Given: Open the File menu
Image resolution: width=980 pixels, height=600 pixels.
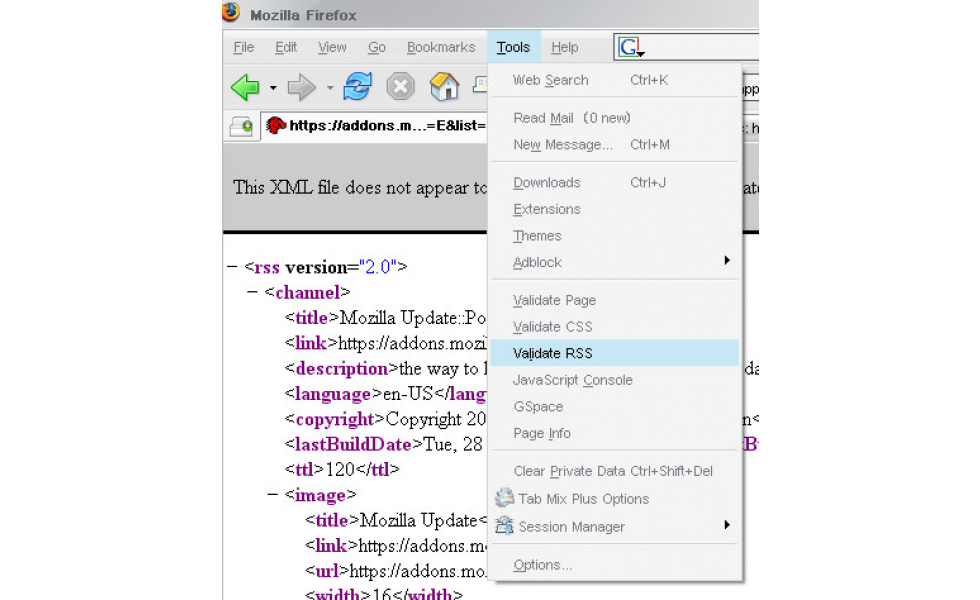Looking at the screenshot, I should (244, 48).
